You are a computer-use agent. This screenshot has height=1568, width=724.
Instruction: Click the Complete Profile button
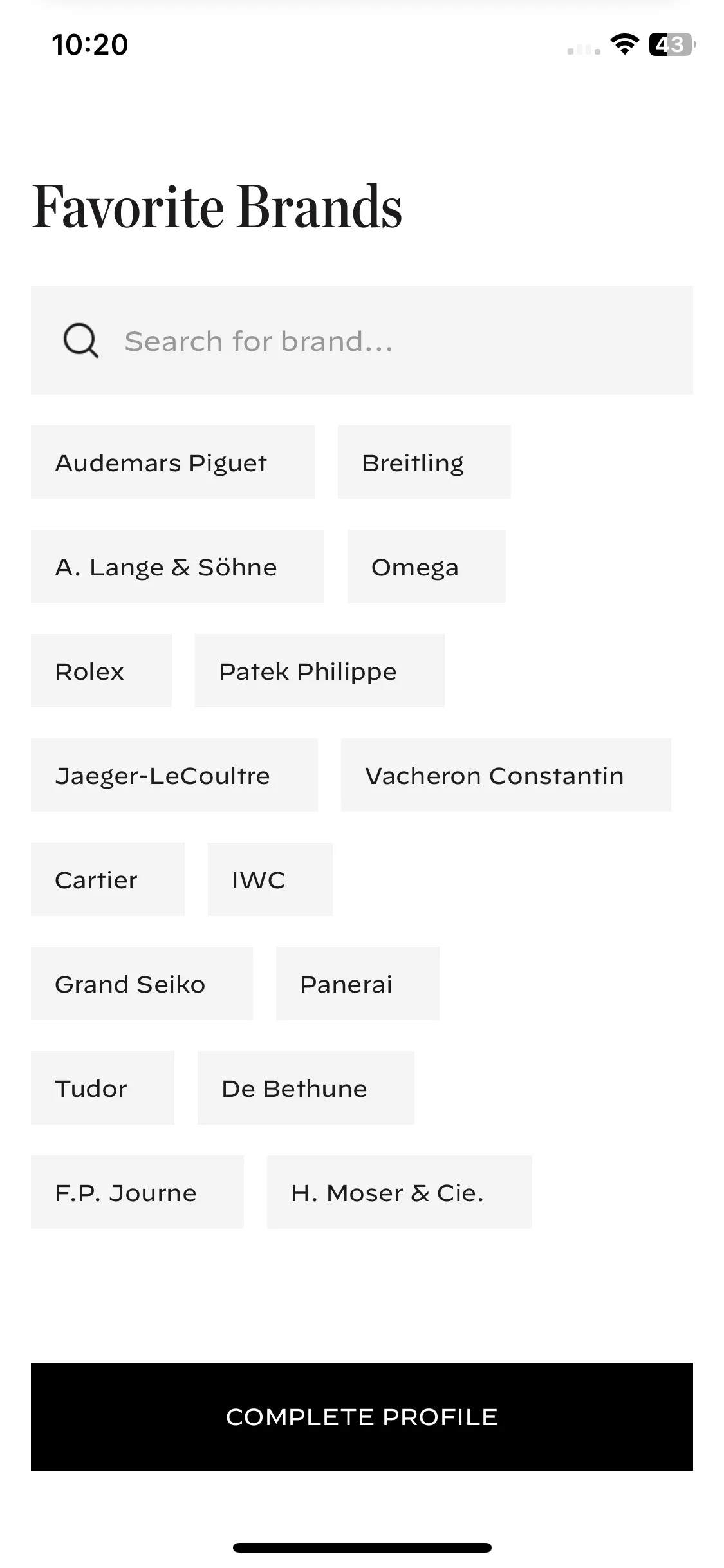362,1417
